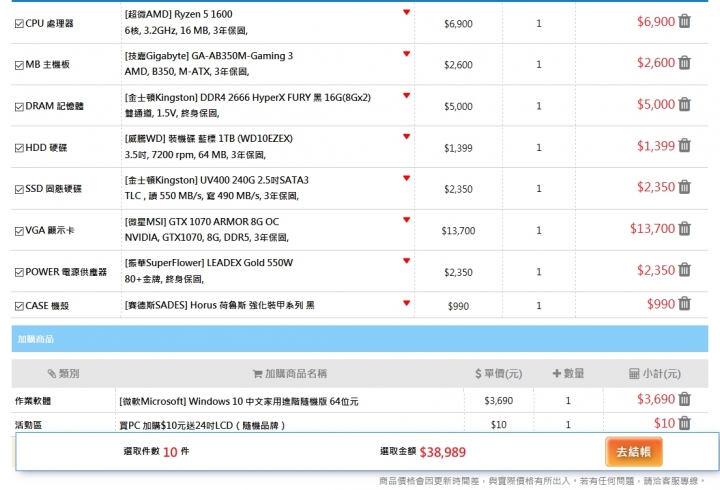Viewport: 720px width, 490px height.
Task: Click the 單價(元) column header
Action: point(499,373)
